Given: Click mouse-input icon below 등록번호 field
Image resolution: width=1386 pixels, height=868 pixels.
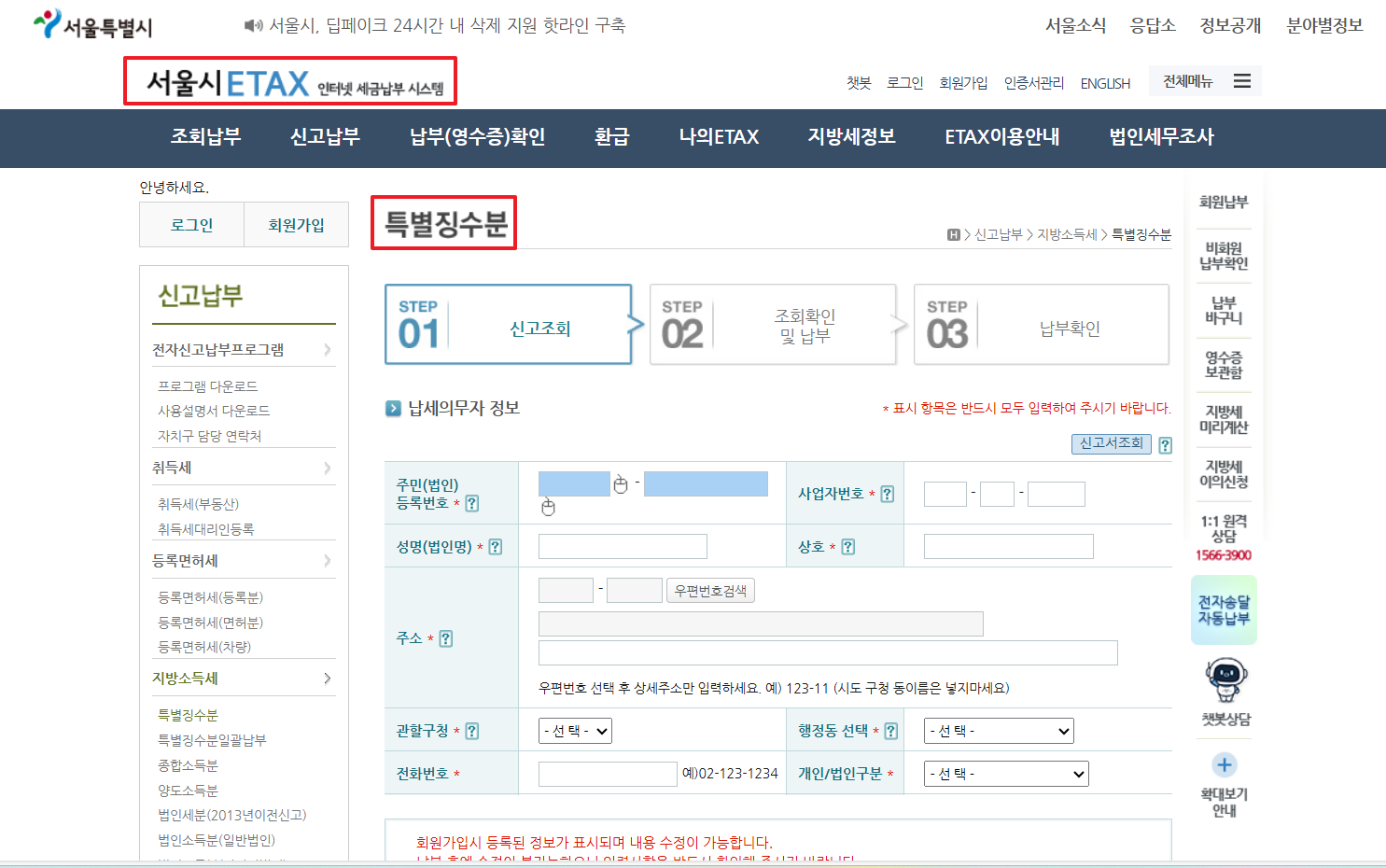Looking at the screenshot, I should click(548, 507).
